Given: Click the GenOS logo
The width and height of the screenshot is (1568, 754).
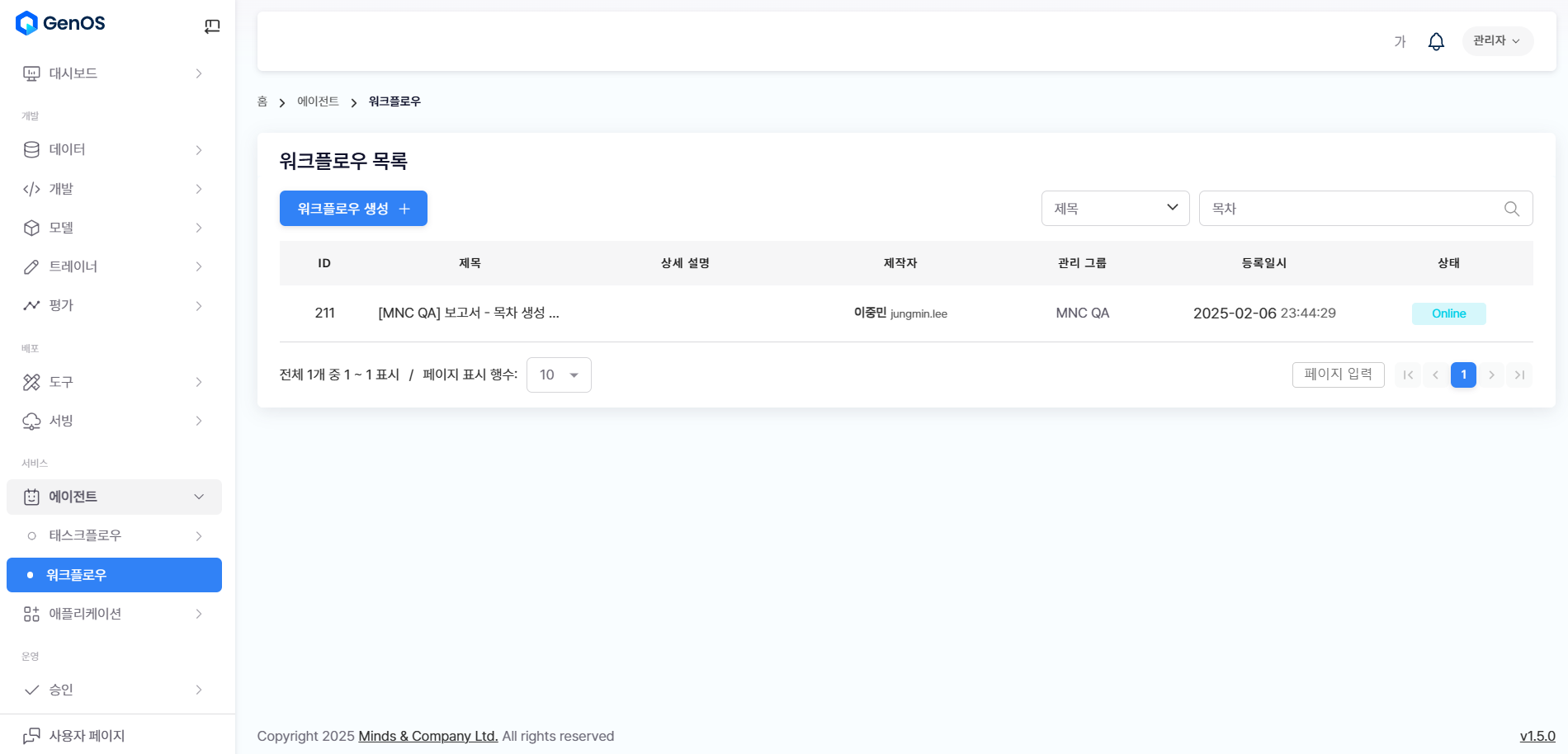Looking at the screenshot, I should (x=61, y=23).
